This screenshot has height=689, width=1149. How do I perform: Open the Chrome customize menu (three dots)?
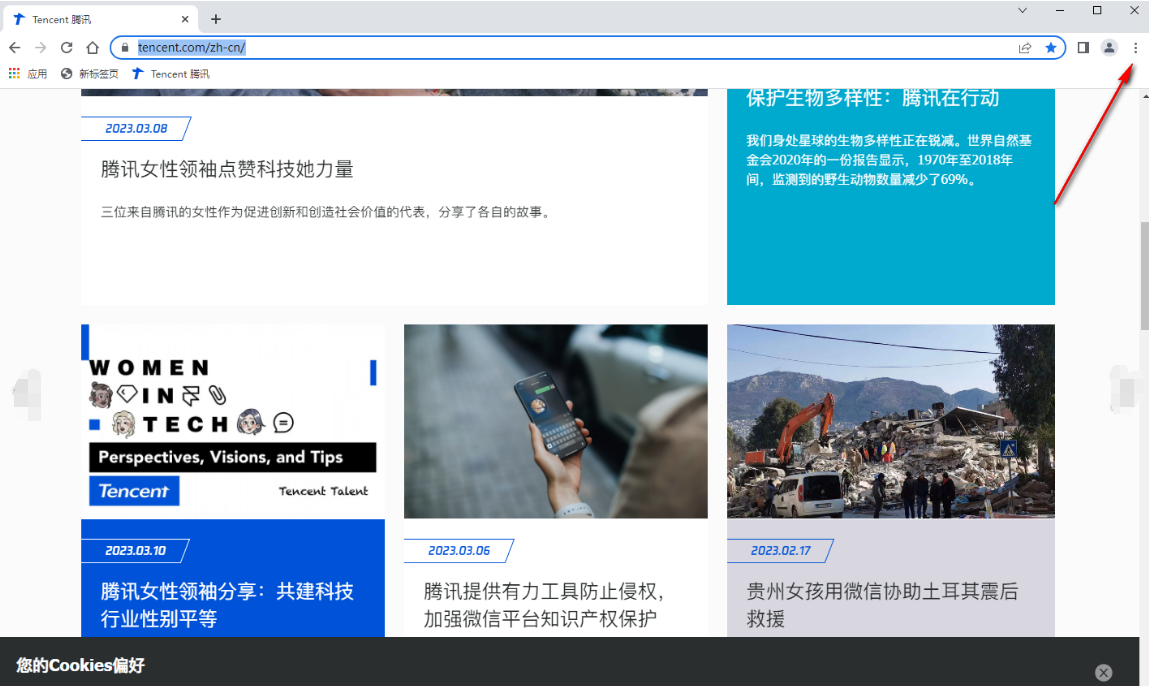click(x=1135, y=47)
